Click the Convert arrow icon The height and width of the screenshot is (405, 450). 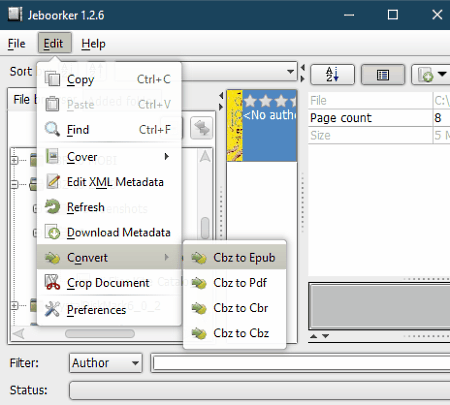point(52,258)
